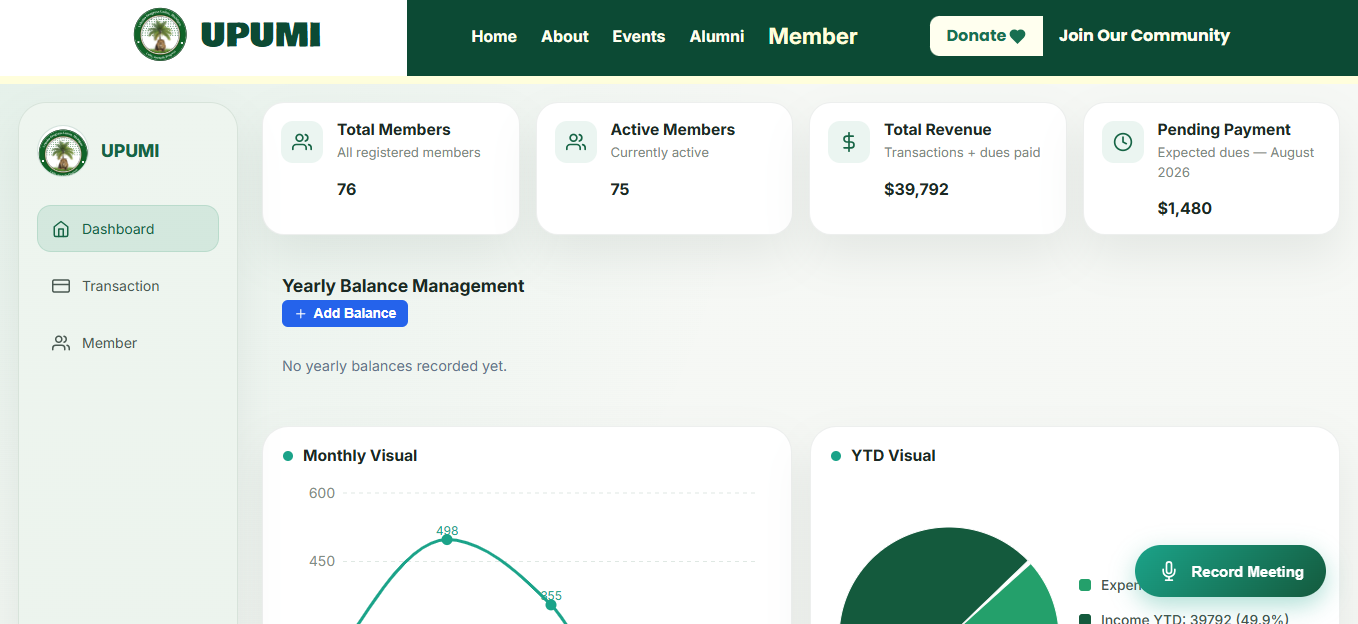Viewport: 1358px width, 624px height.
Task: Click the sidebar UPUMI palm tree logo
Action: point(63,152)
